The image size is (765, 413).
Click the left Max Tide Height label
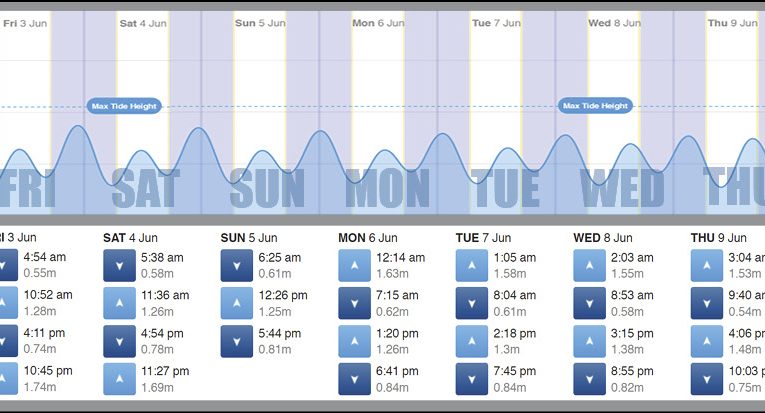tap(124, 106)
